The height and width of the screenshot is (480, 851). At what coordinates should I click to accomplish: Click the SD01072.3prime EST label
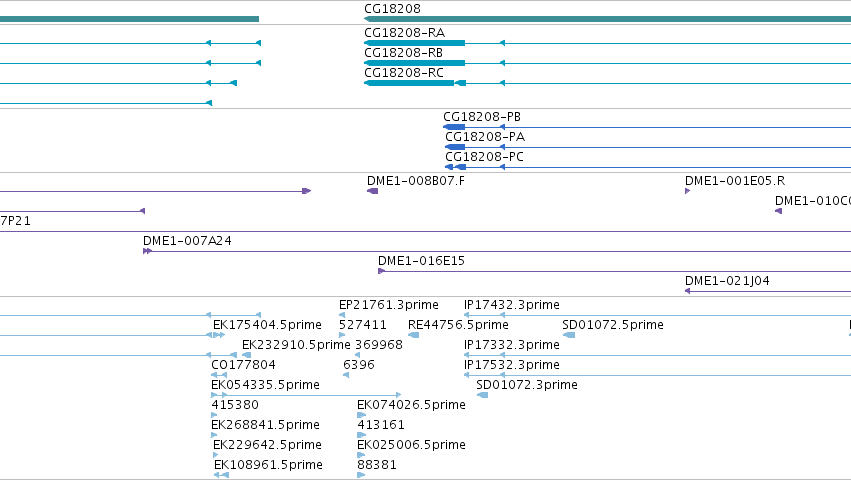click(x=527, y=385)
